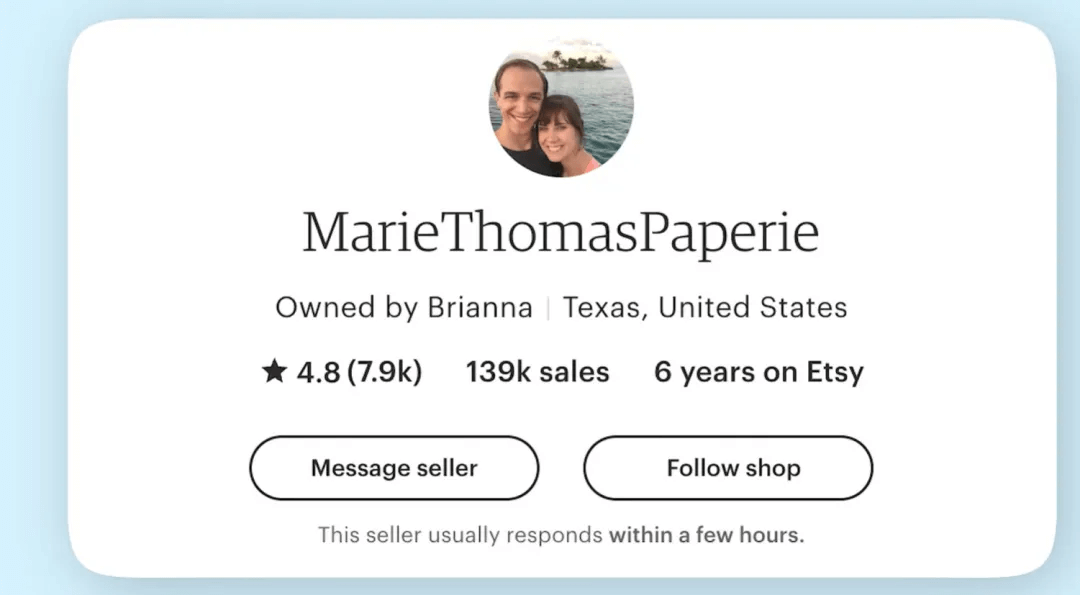Click the word 'Etsy' in shop stats

(835, 373)
